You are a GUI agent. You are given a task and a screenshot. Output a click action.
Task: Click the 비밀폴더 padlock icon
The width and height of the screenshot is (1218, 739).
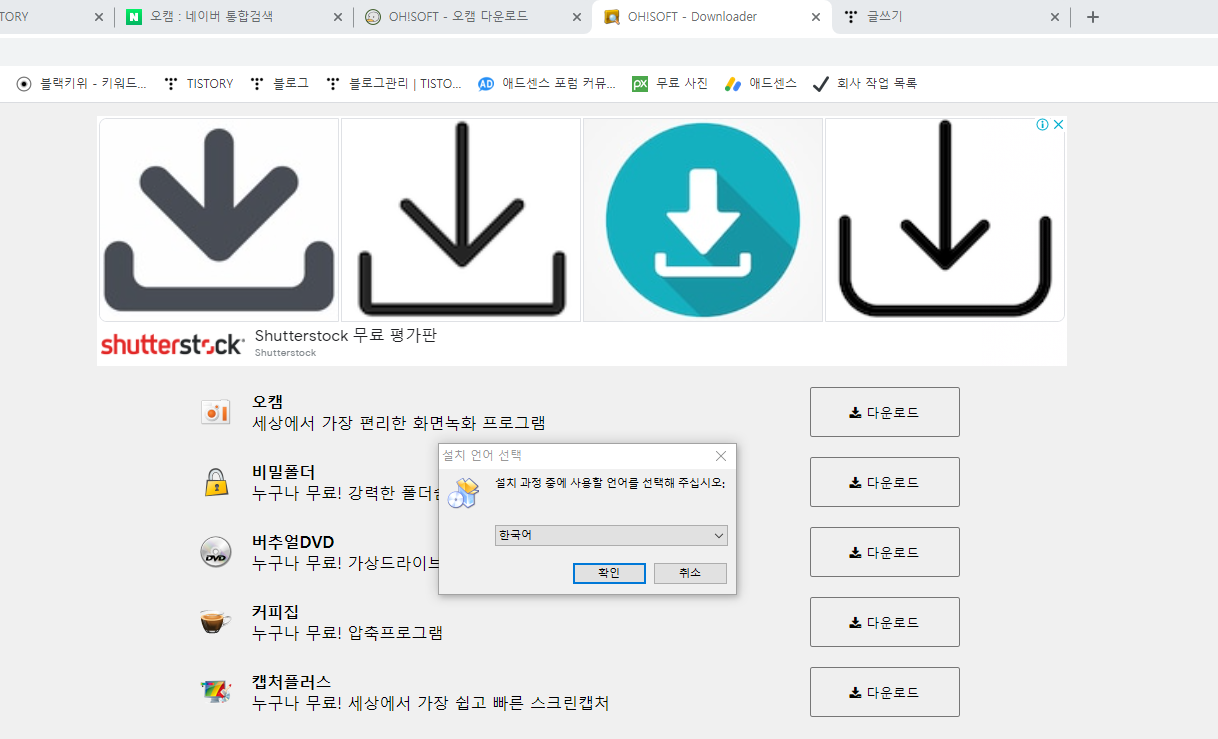215,482
